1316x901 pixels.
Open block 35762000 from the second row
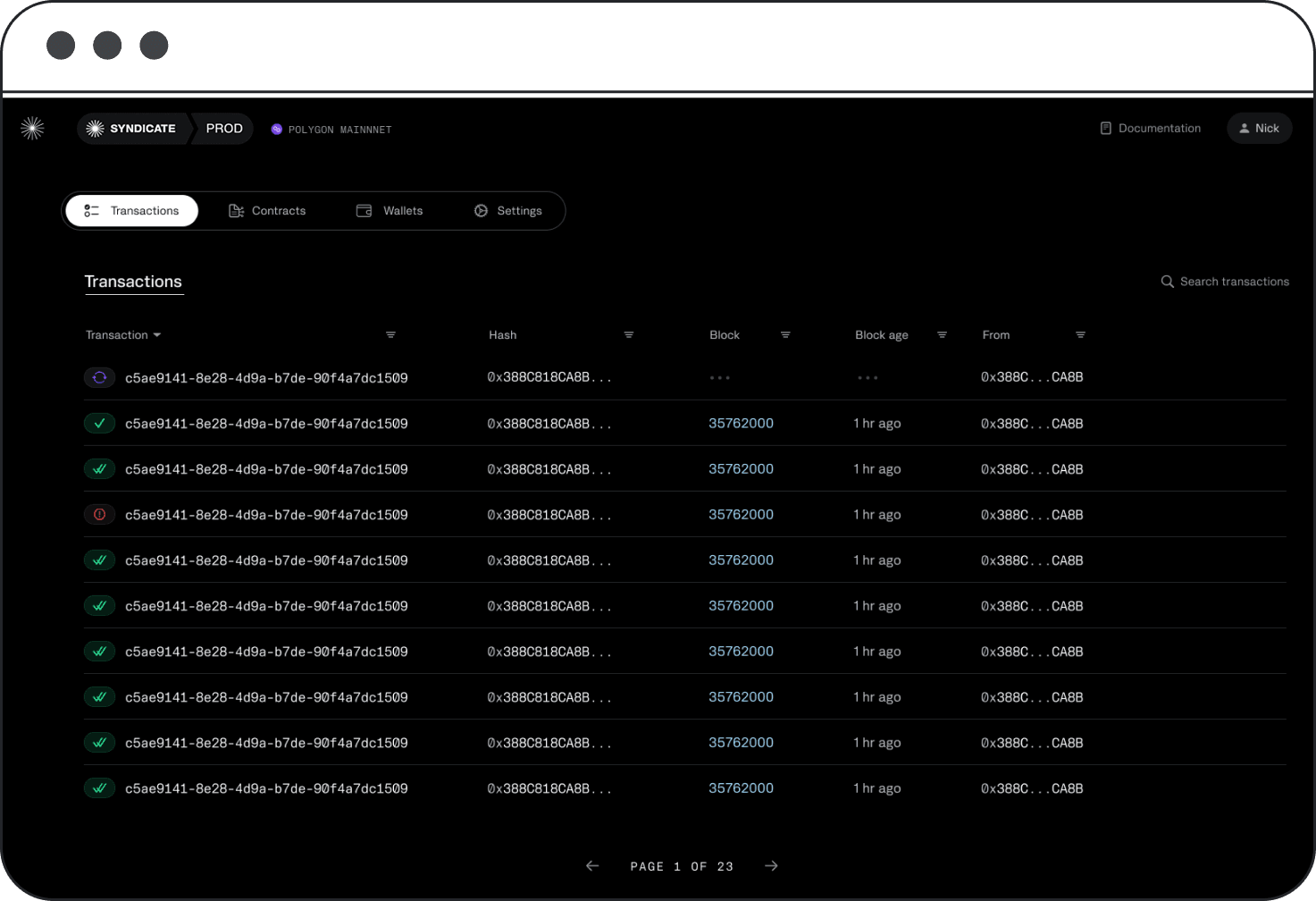pyautogui.click(x=741, y=423)
